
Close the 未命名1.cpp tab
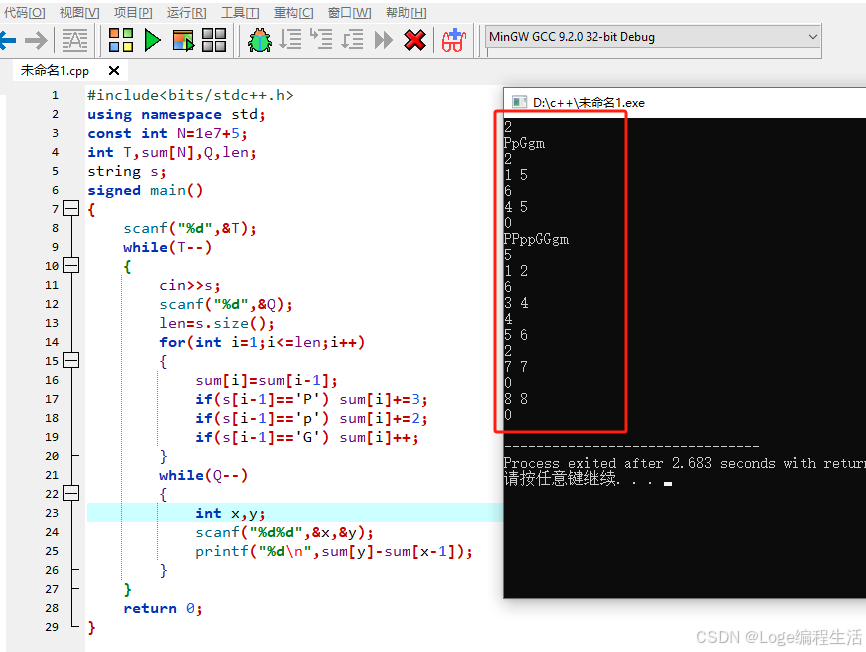(114, 71)
